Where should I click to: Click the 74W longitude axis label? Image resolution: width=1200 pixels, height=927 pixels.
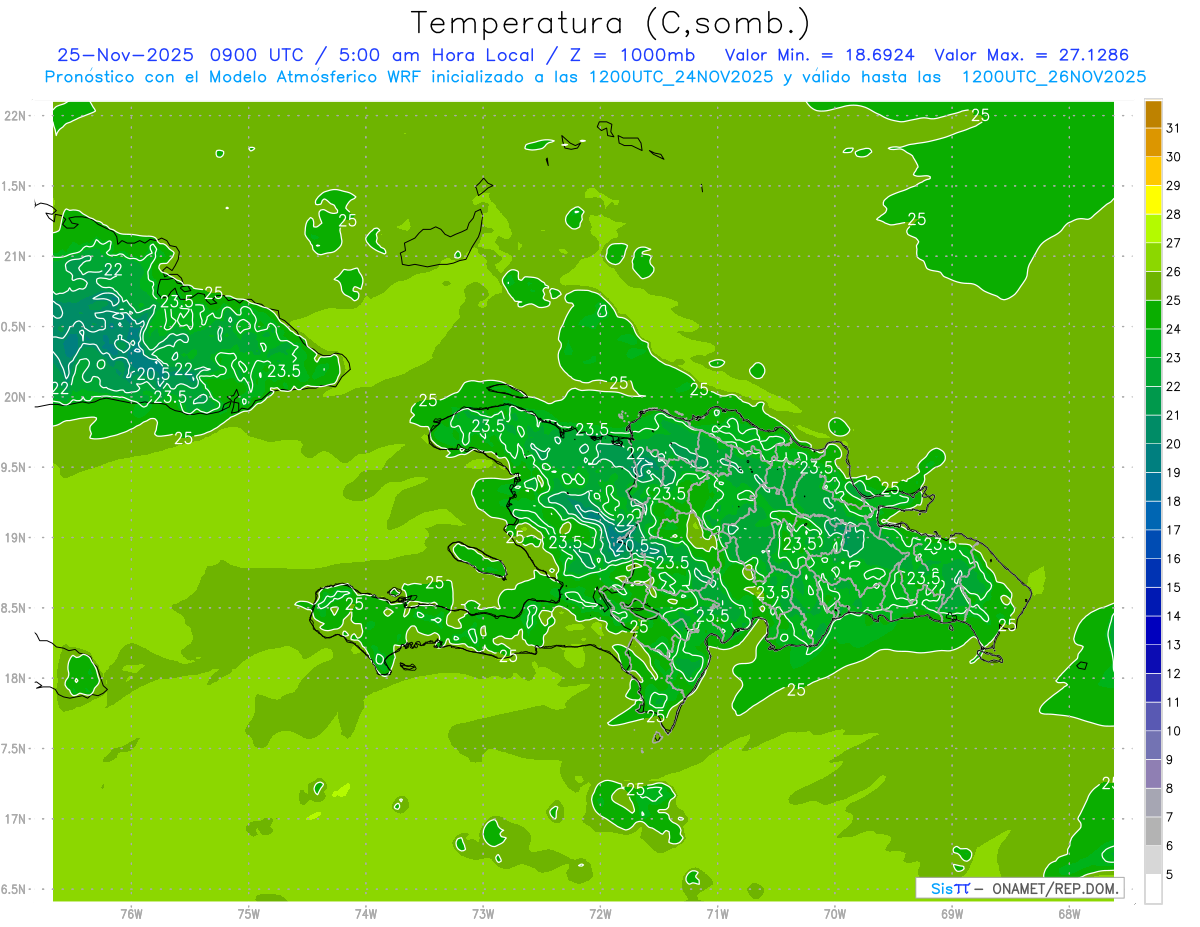(x=366, y=913)
